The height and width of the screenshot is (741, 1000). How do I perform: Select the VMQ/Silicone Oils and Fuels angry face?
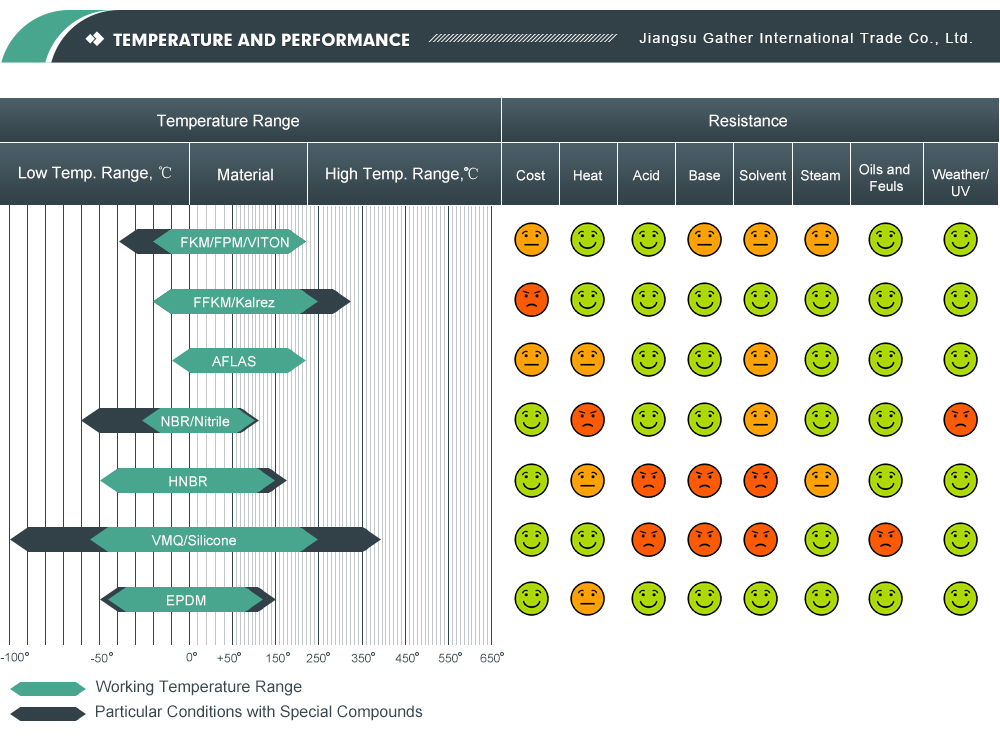point(885,540)
